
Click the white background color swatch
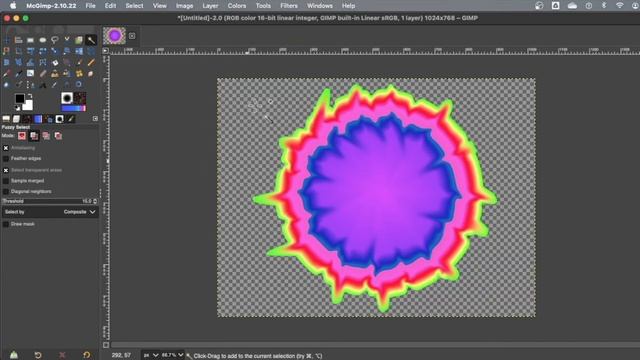28,106
